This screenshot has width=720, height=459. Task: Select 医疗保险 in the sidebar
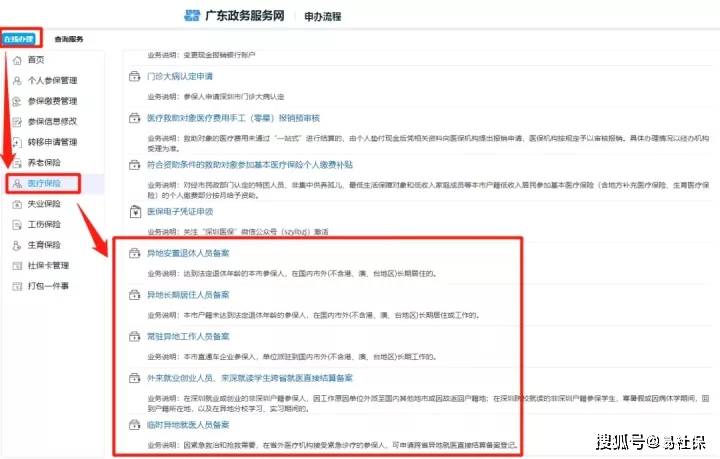[45, 184]
